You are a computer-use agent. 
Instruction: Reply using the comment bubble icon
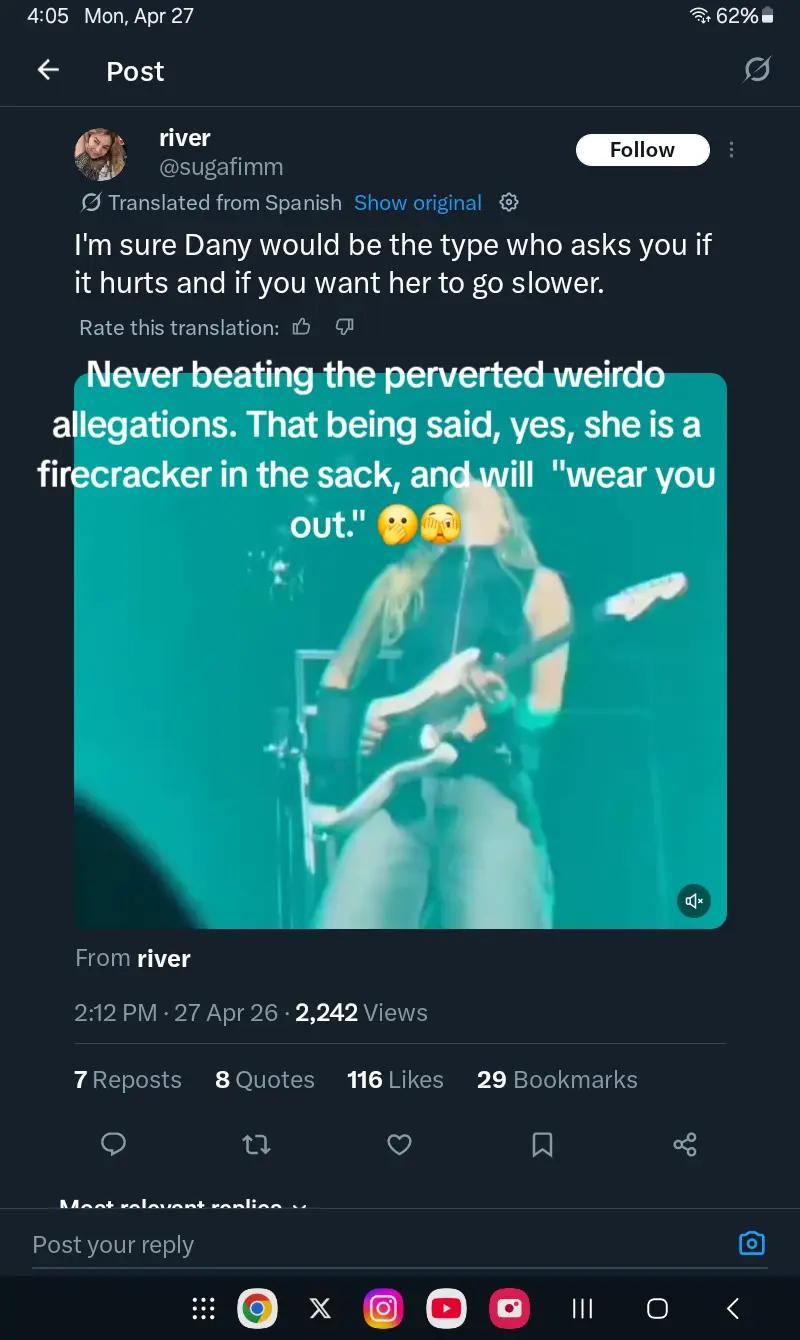(x=114, y=1144)
